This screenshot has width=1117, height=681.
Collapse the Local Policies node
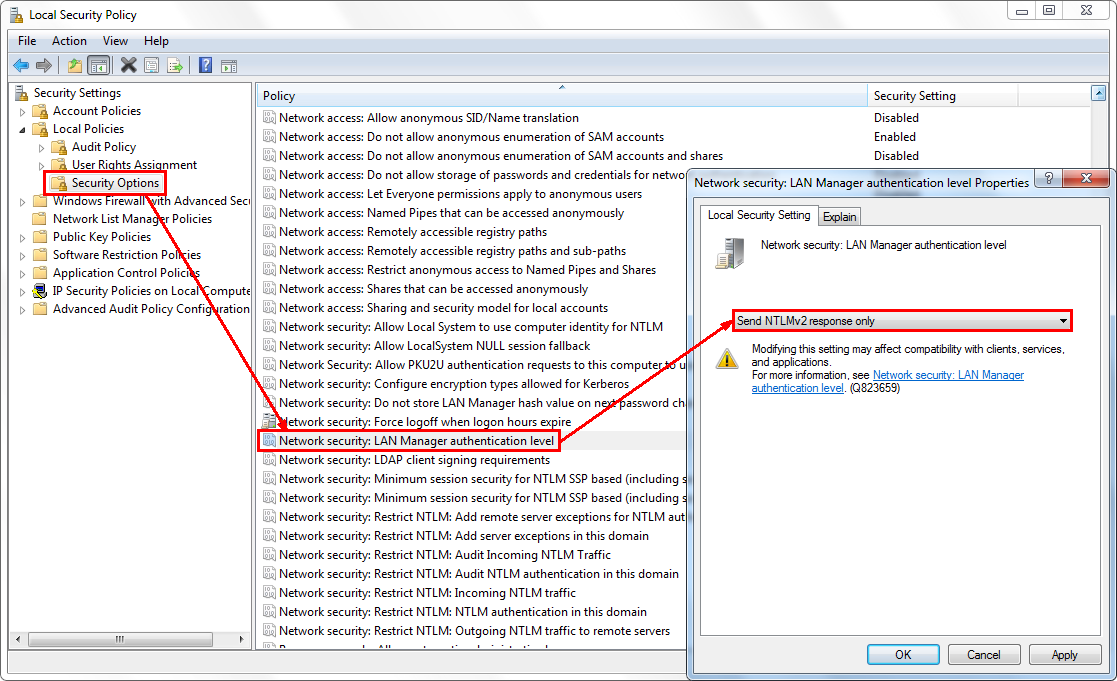tap(24, 128)
